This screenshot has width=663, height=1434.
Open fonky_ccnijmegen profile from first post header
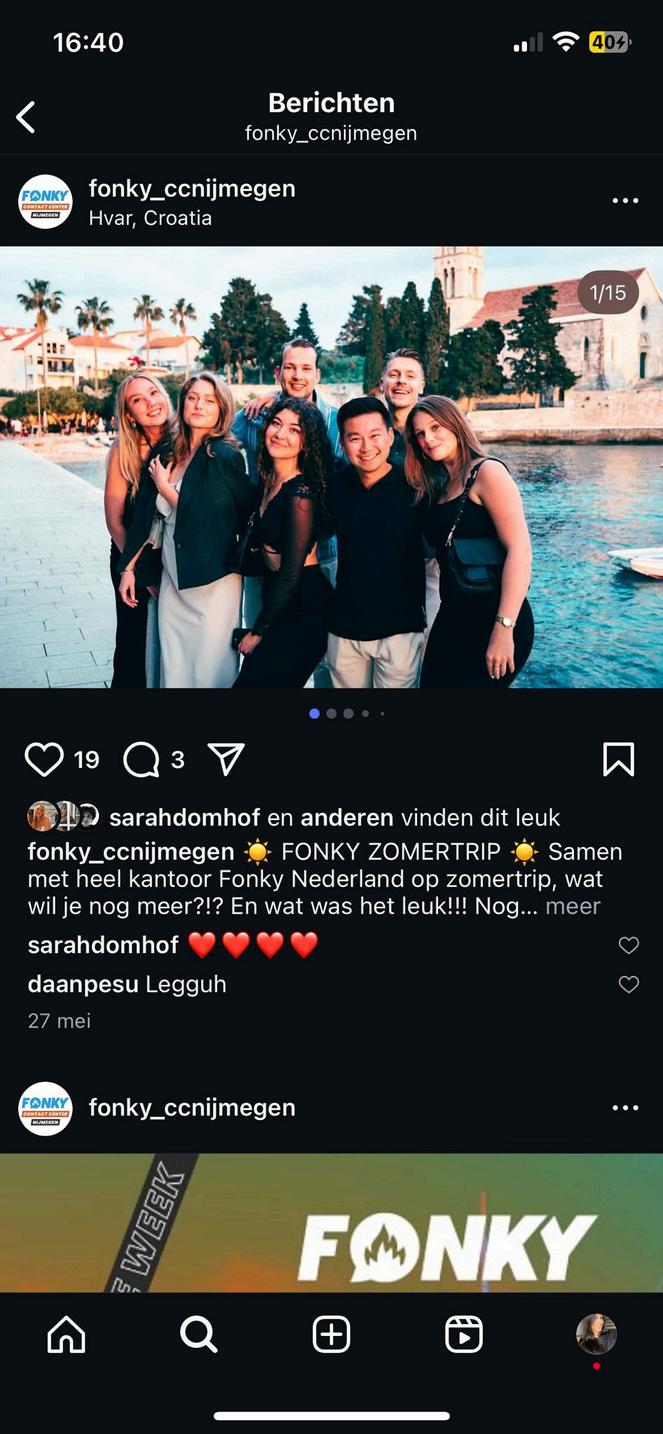[192, 188]
